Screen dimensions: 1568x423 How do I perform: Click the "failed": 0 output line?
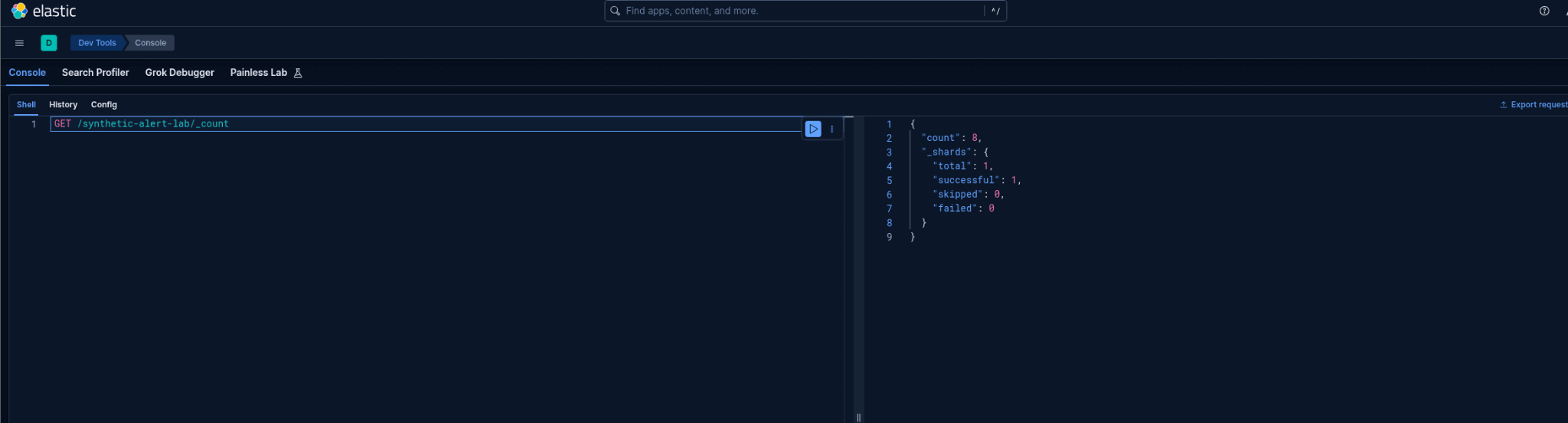coord(963,208)
